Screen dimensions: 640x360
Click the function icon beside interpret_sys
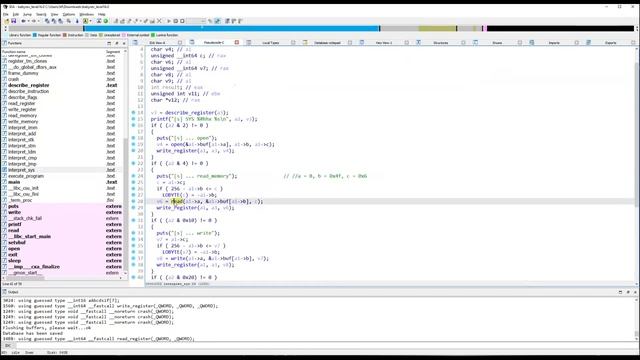pyautogui.click(x=4, y=170)
